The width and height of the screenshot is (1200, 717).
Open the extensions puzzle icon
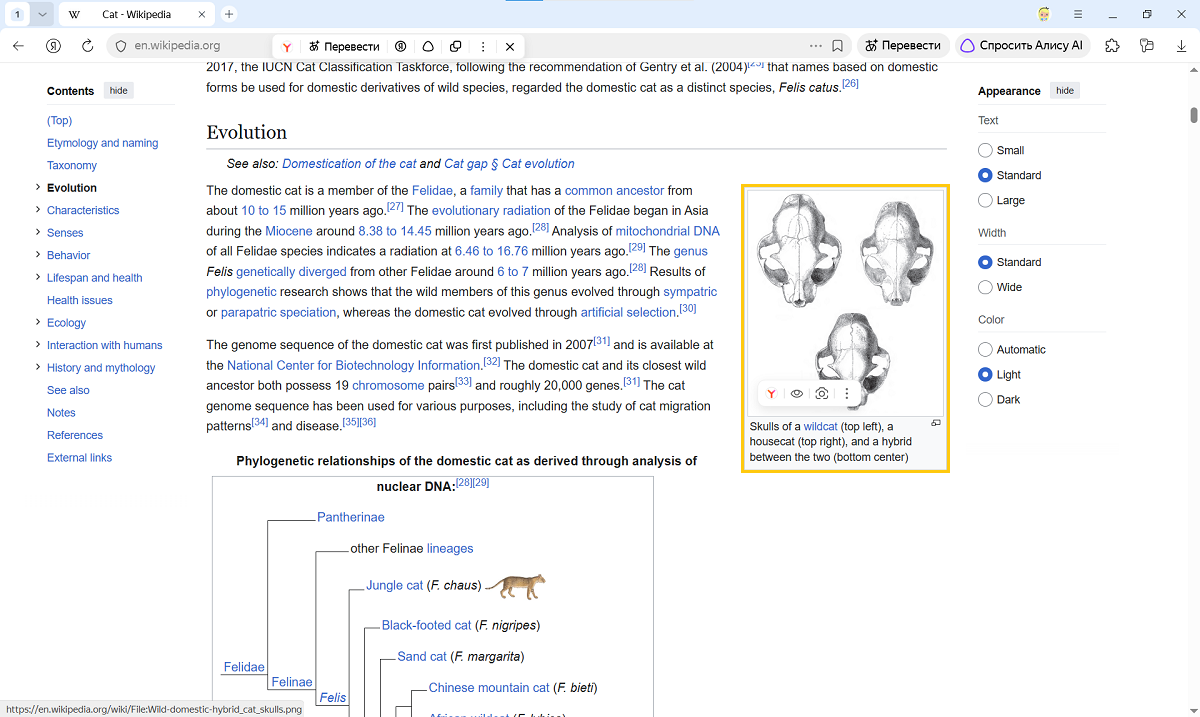point(1112,46)
